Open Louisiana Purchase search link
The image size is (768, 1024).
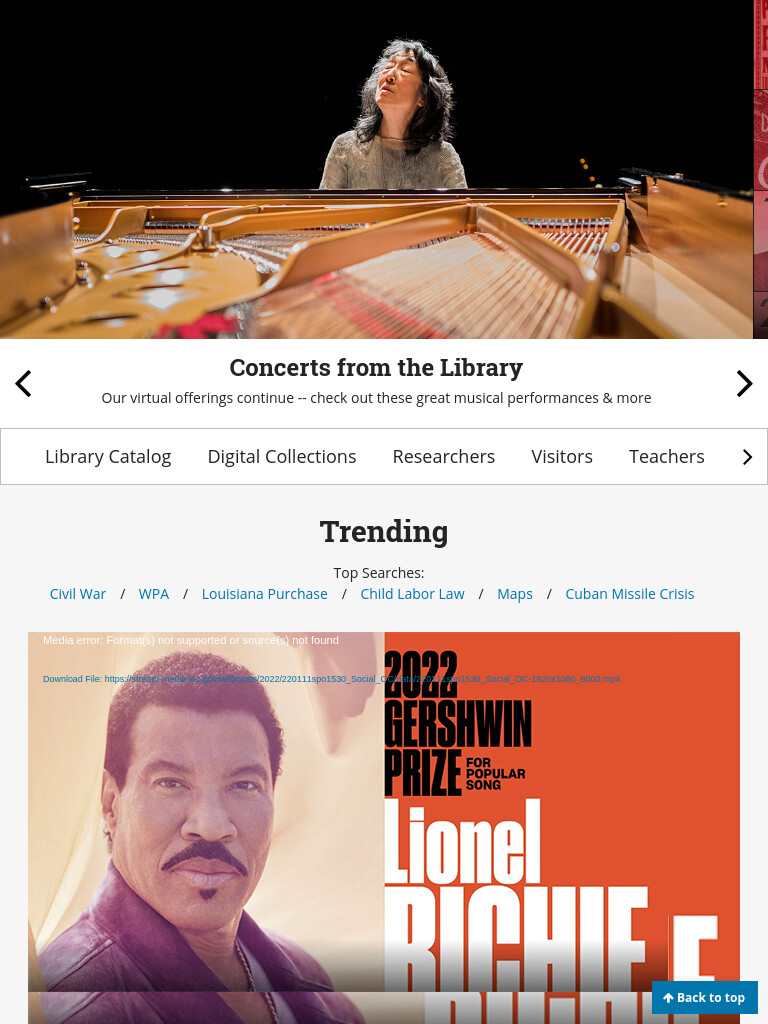pos(264,594)
